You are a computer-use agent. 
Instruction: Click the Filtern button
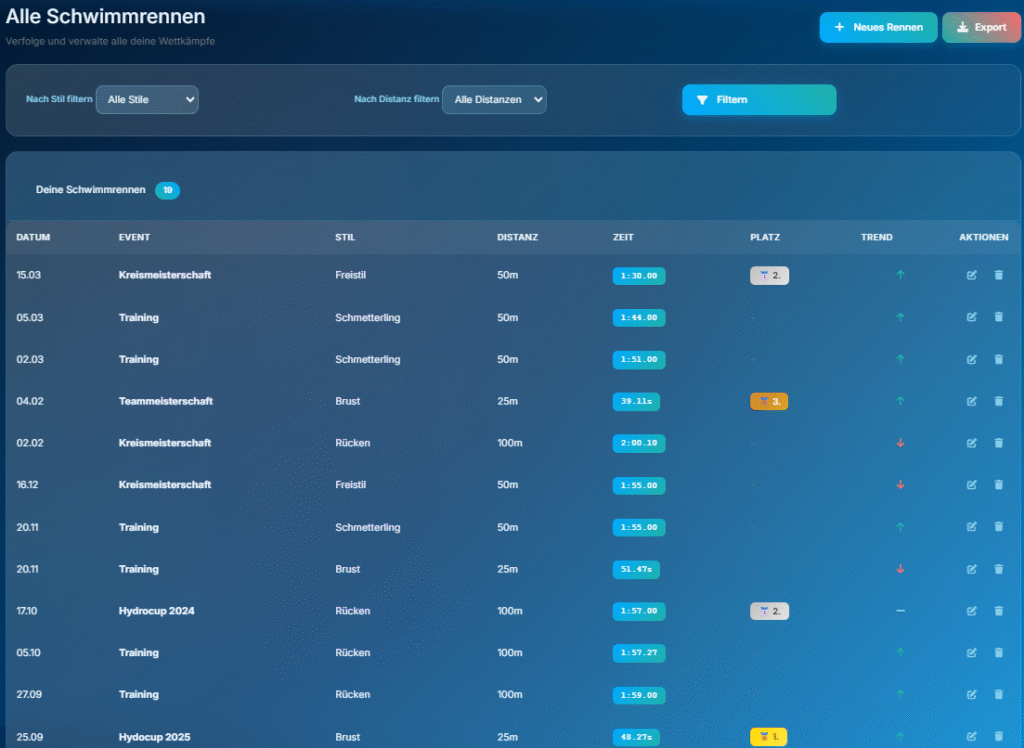tap(759, 100)
